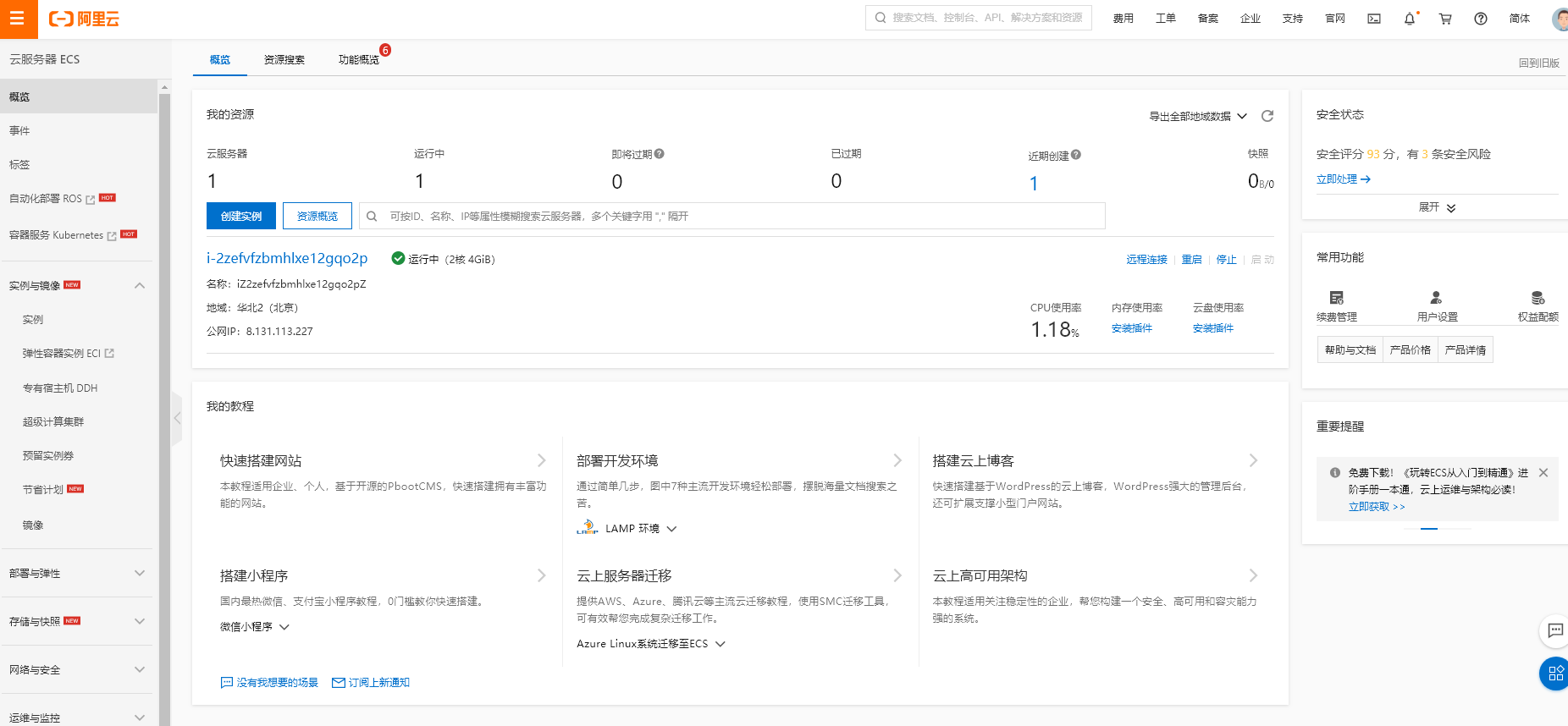Click 立即获取 link in reminder
The image size is (1568, 726).
tap(1377, 507)
